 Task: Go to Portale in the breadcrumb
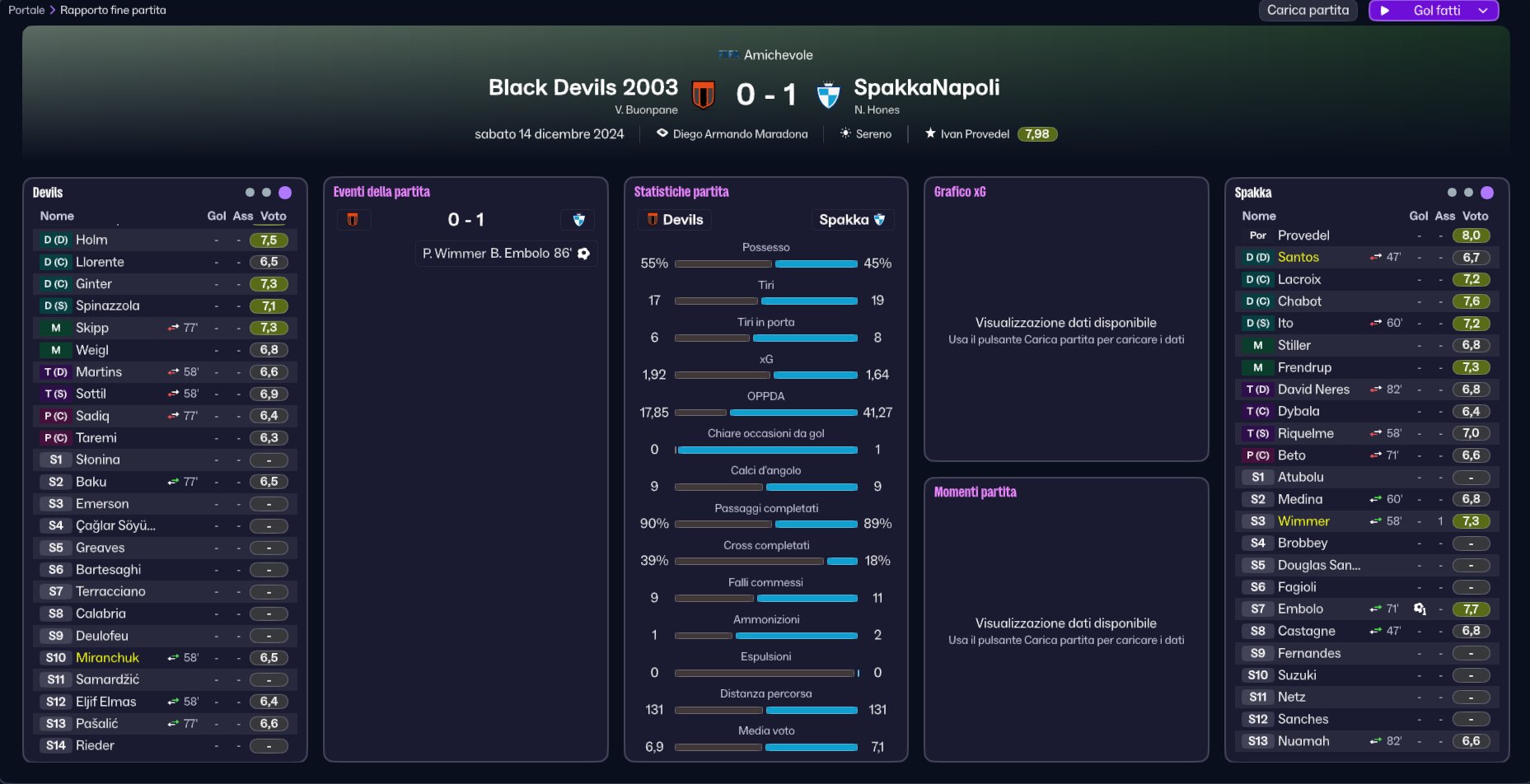pyautogui.click(x=26, y=10)
